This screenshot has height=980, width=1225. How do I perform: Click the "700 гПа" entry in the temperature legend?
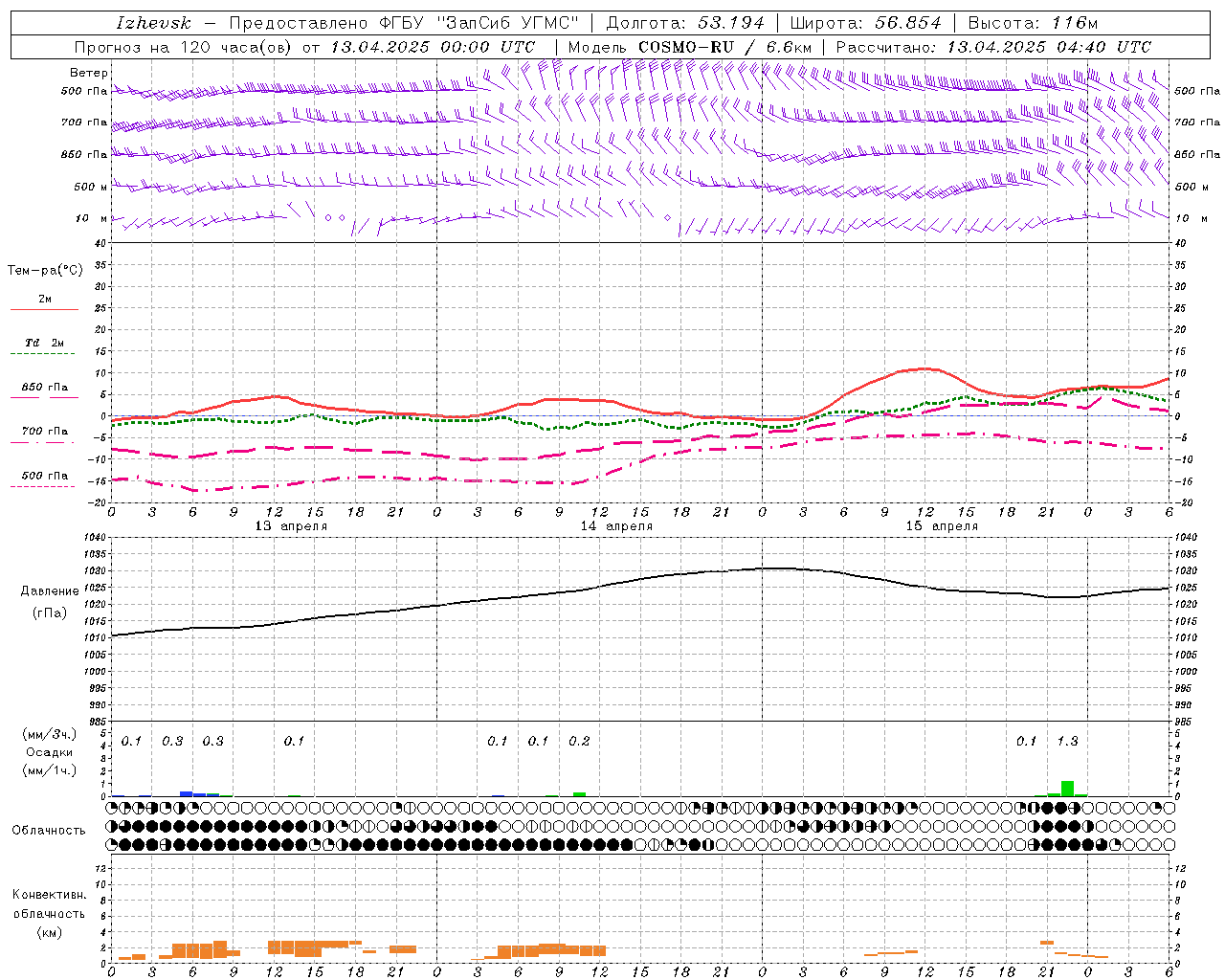(x=44, y=432)
